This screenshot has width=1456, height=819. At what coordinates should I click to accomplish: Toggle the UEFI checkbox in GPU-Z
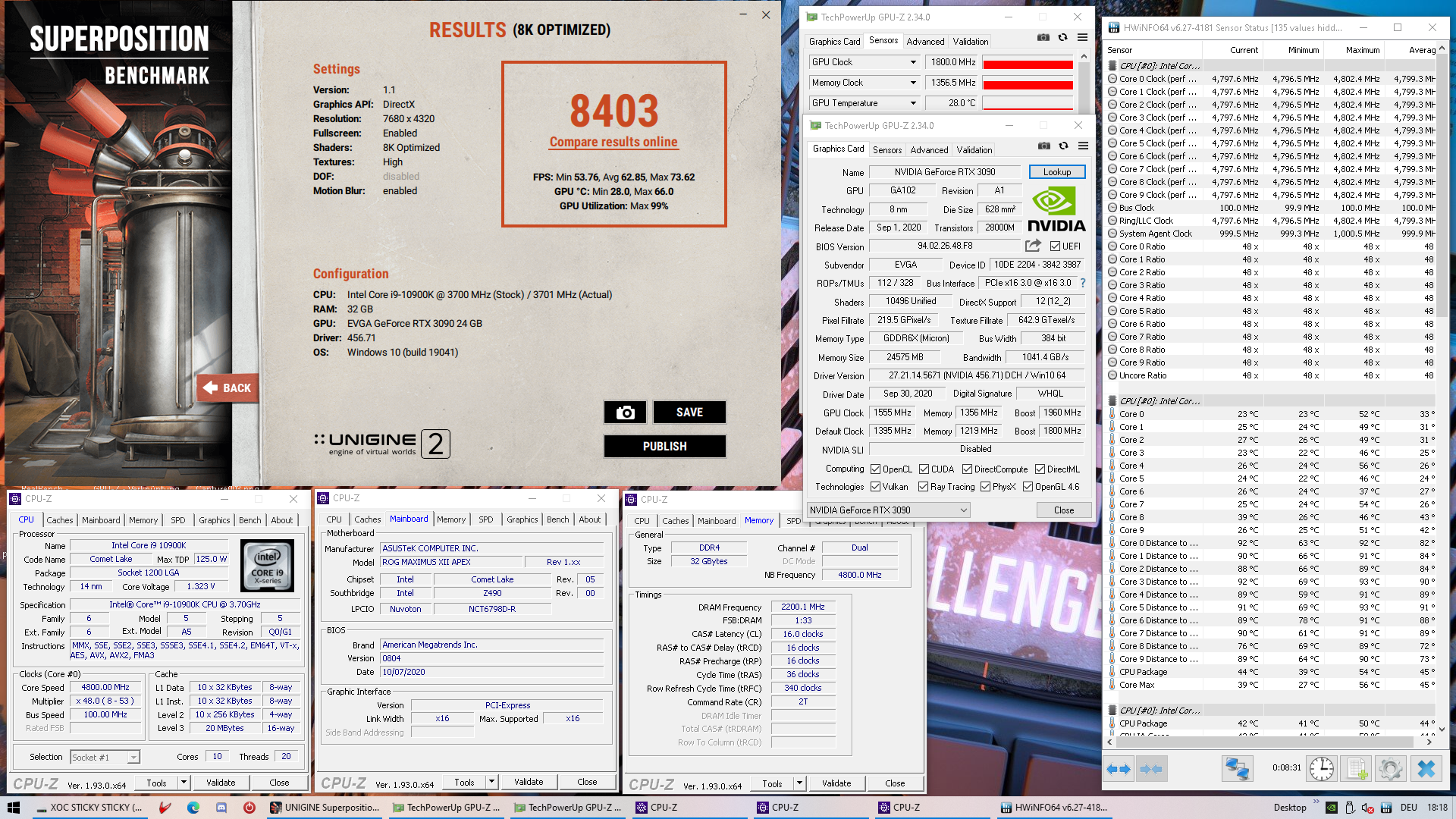coord(1055,246)
